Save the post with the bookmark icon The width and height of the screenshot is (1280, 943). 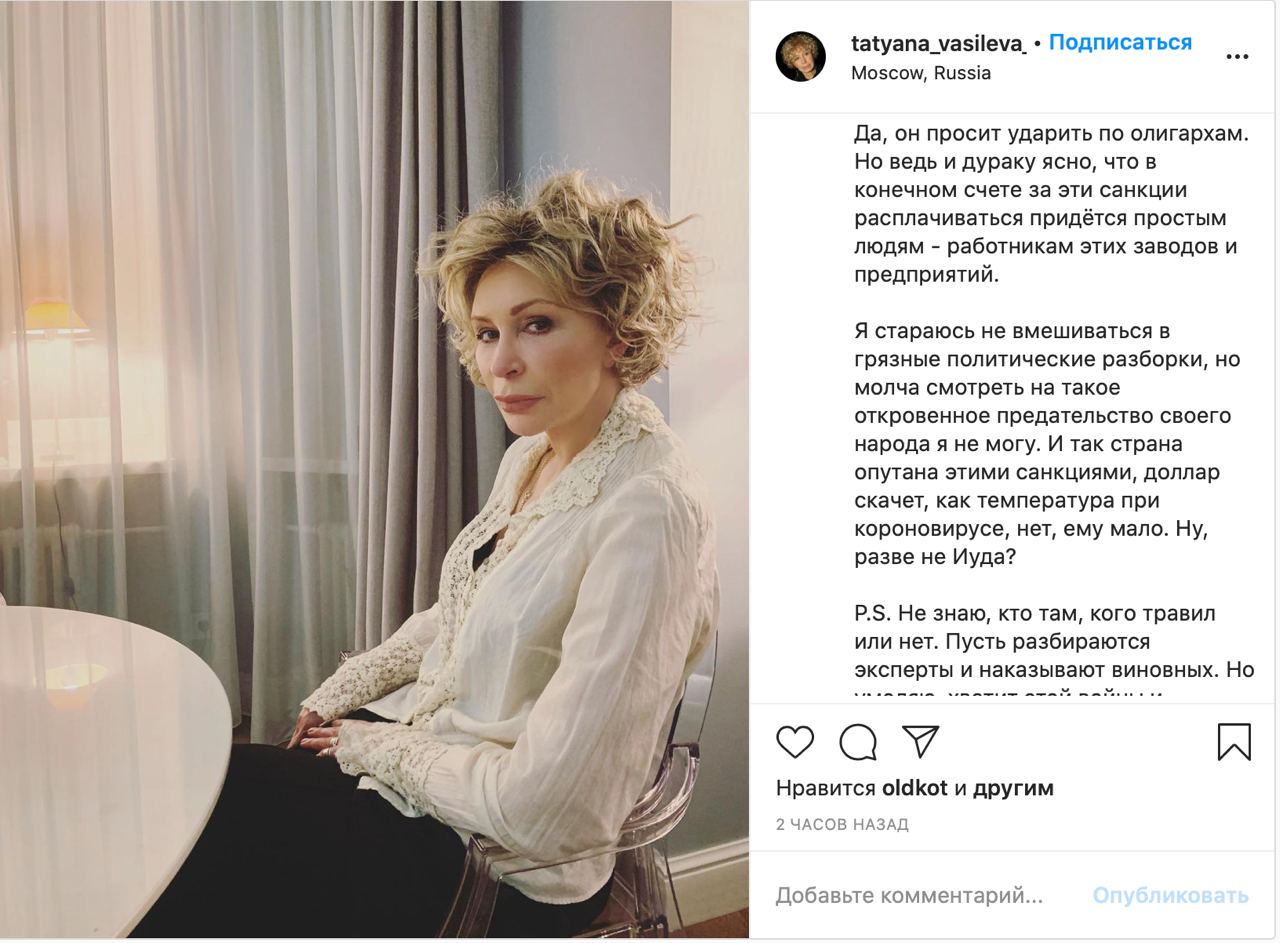point(1234,742)
